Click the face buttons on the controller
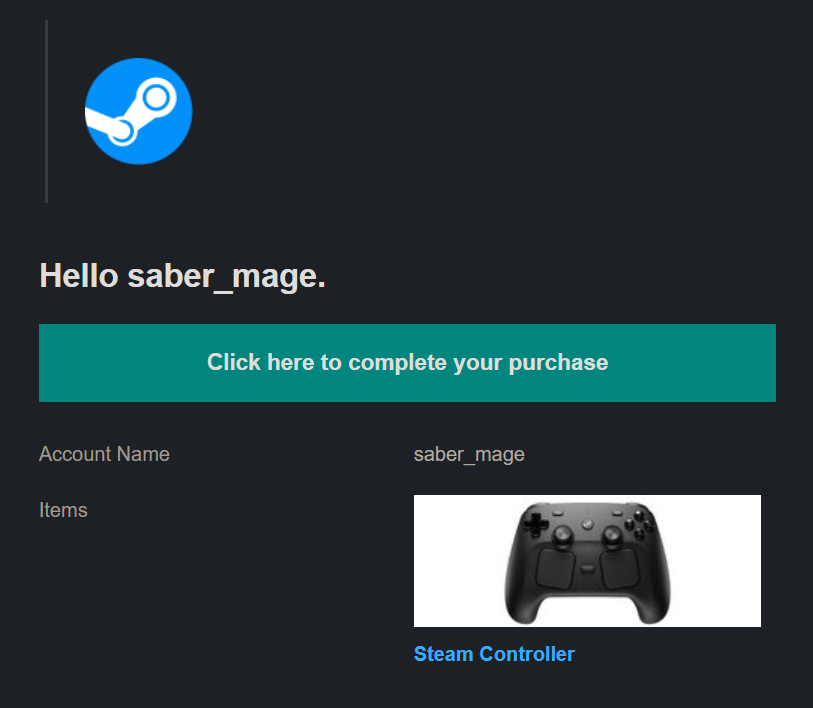This screenshot has height=708, width=813. pyautogui.click(x=640, y=524)
